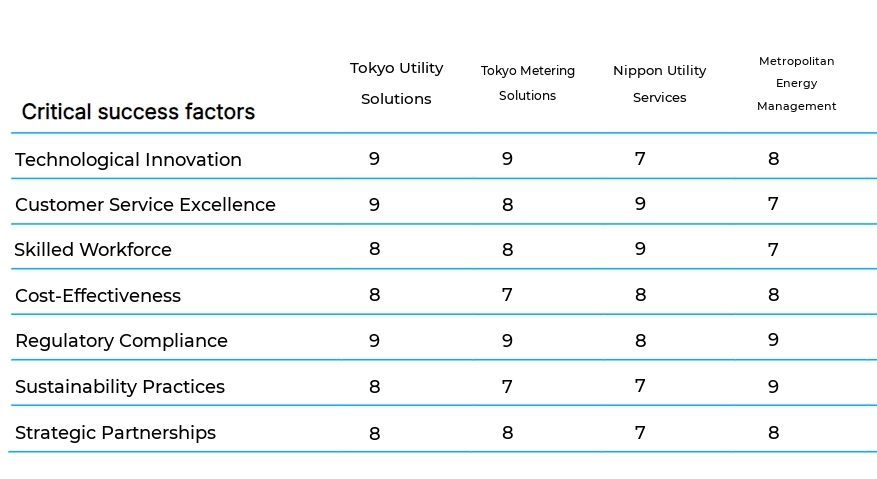877x479 pixels.
Task: Click the Metropolitan Energy Management column header
Action: 796,83
